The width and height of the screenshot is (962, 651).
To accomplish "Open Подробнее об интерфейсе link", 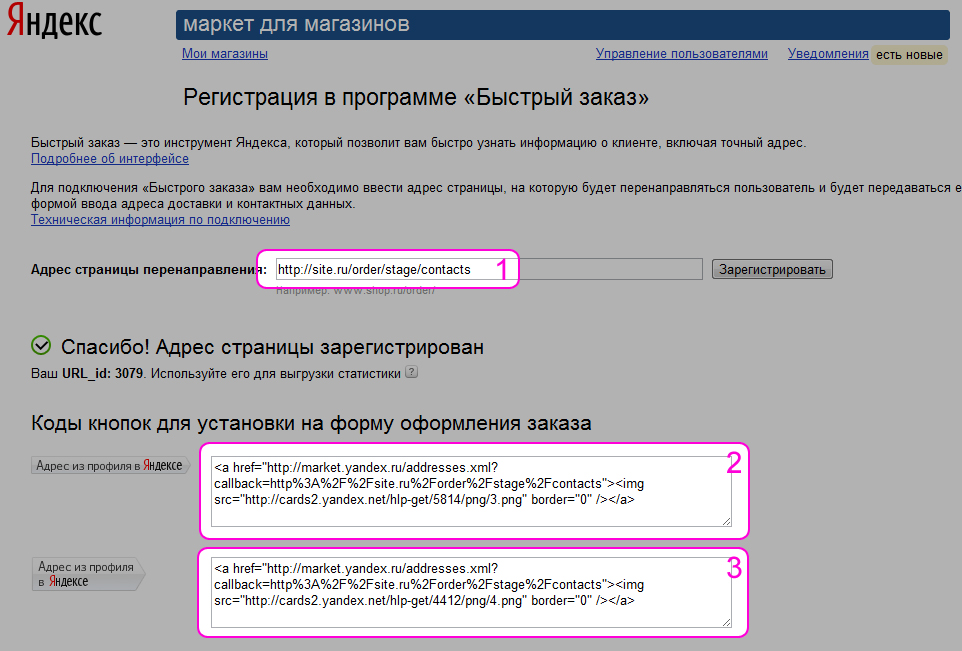I will 110,159.
